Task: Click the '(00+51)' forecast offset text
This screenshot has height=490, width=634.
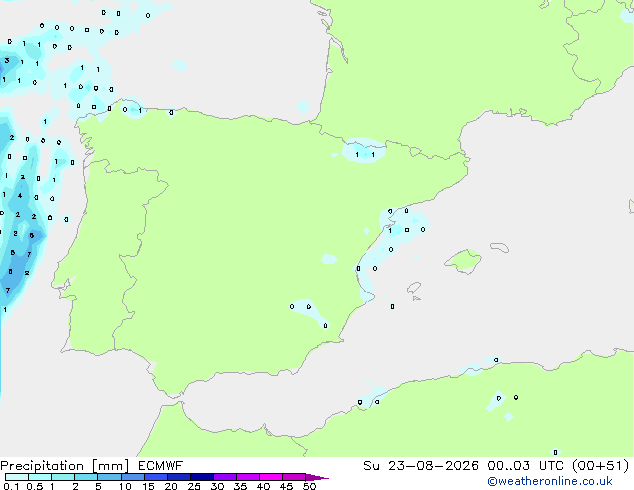Action: click(600, 466)
